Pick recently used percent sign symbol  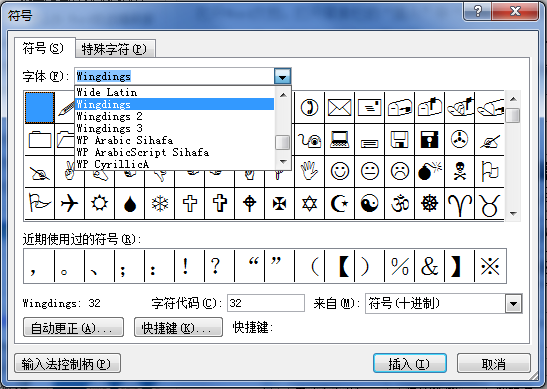(399, 266)
